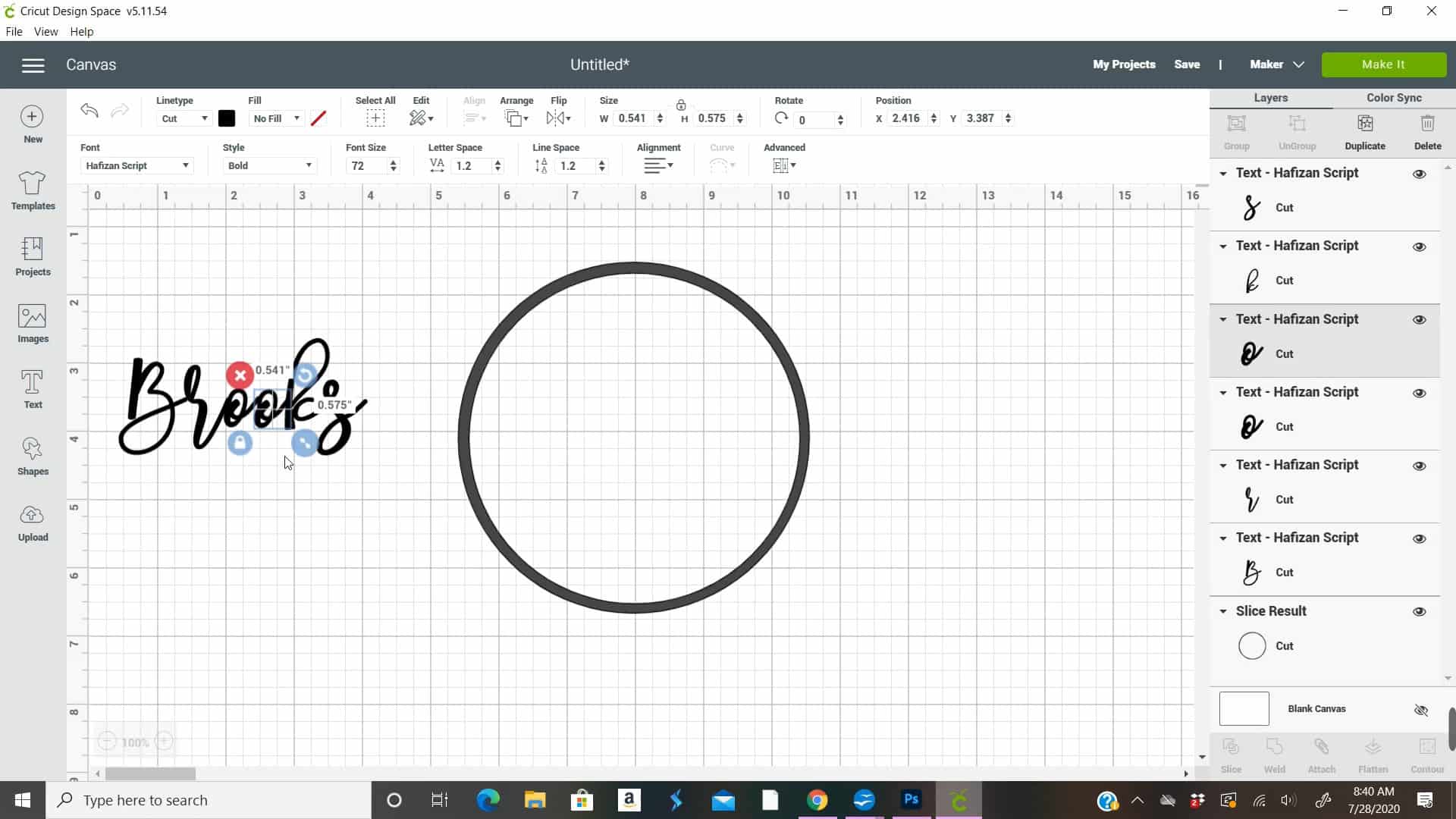Click the Blank Canvas color thumbnail

(1244, 709)
